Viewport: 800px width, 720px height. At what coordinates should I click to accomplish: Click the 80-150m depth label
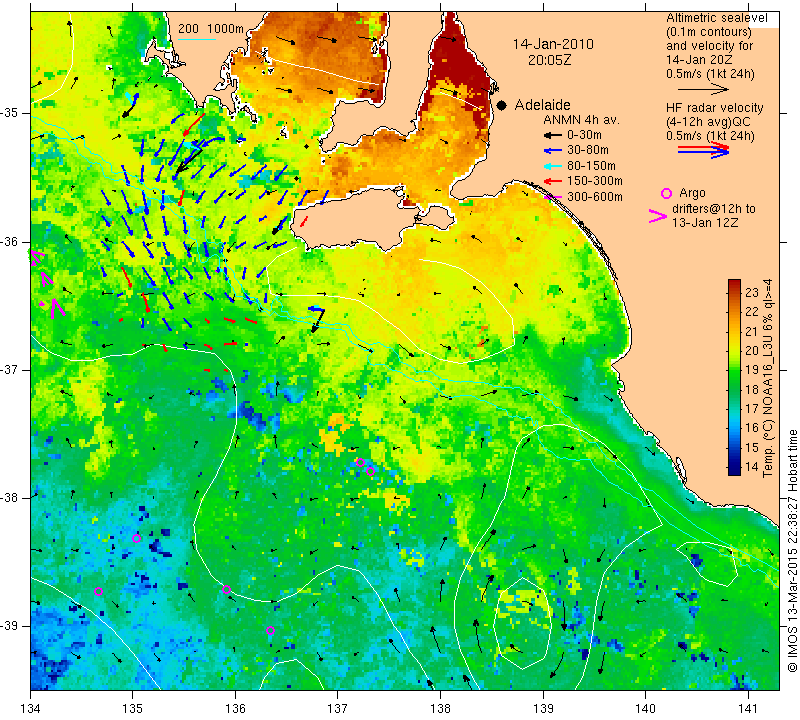click(591, 166)
